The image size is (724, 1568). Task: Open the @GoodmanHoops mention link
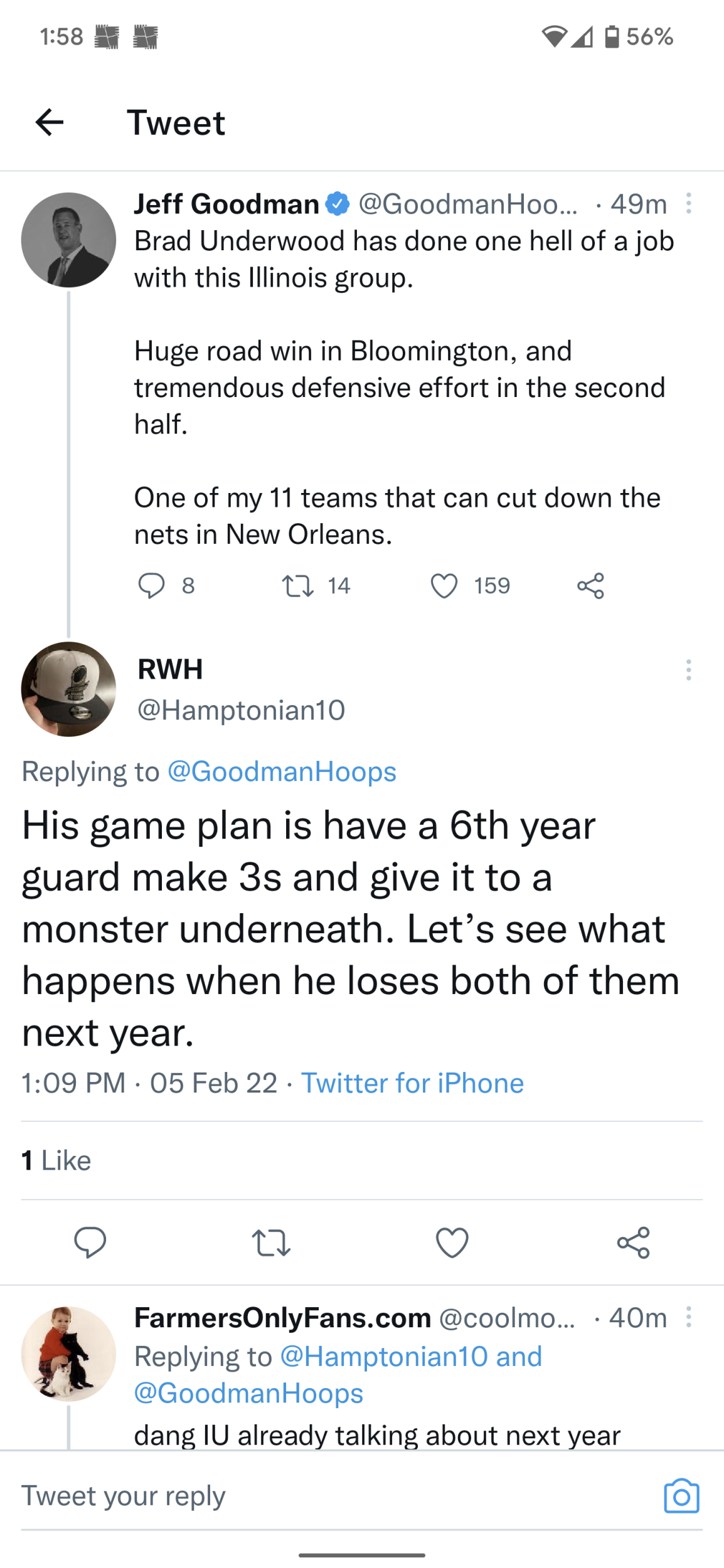(x=282, y=771)
